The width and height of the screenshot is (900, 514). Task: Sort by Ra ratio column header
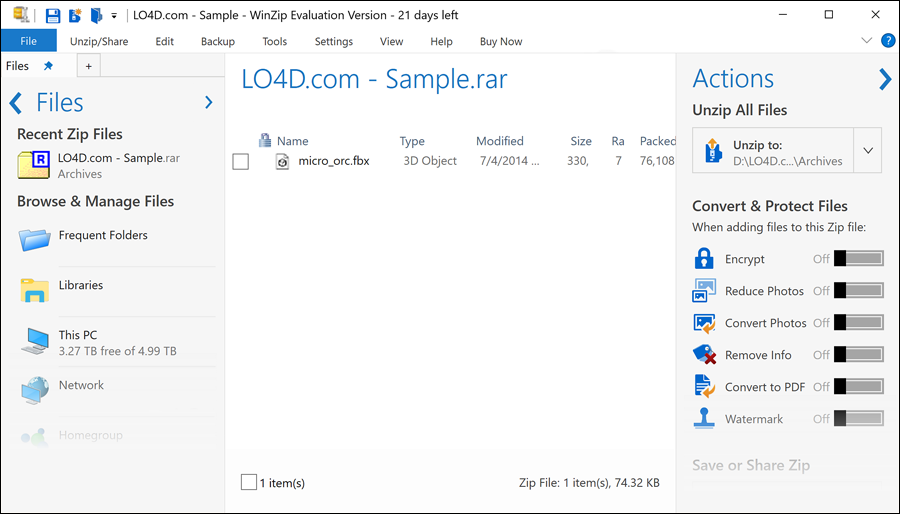[x=618, y=141]
